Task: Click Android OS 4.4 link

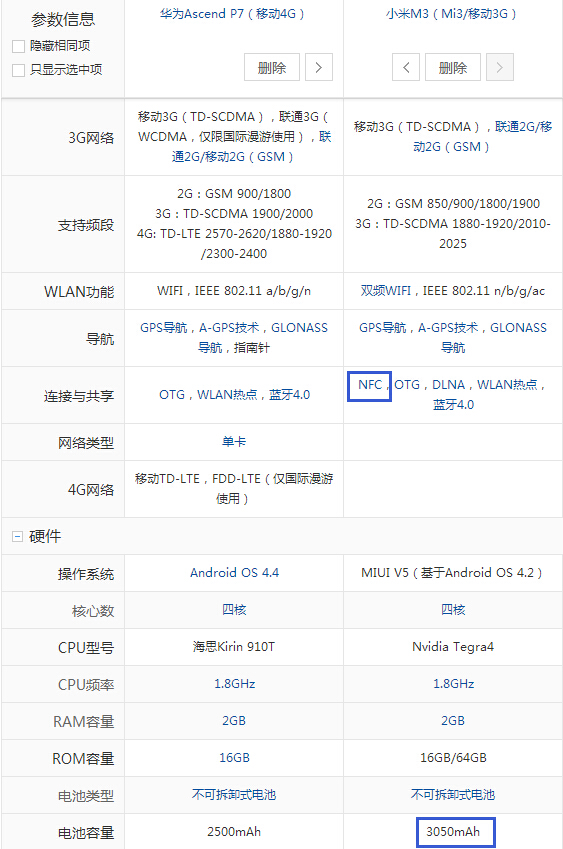Action: [234, 573]
